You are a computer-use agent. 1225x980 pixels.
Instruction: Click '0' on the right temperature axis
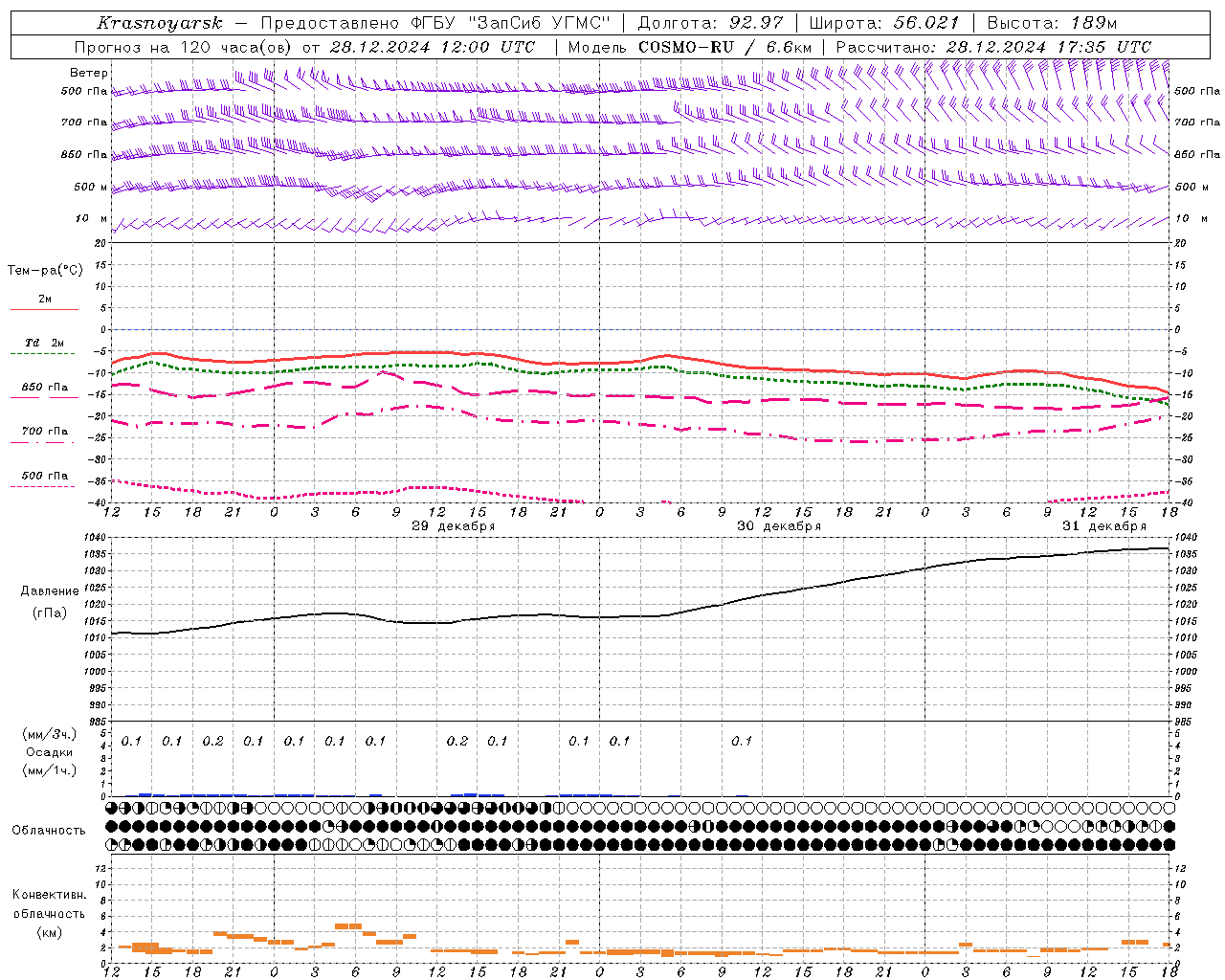tap(1178, 329)
